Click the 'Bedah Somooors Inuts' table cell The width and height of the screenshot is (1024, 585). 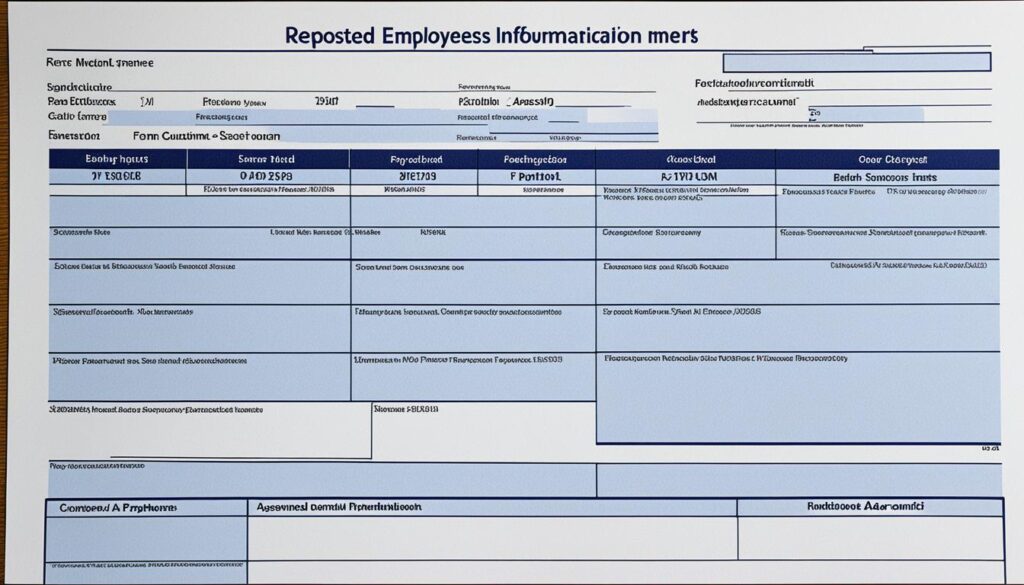(x=887, y=177)
